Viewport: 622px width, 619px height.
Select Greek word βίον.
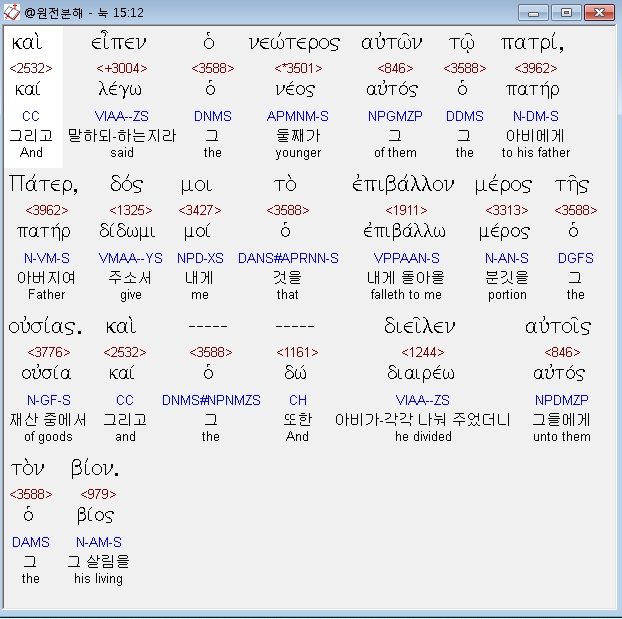[94, 469]
